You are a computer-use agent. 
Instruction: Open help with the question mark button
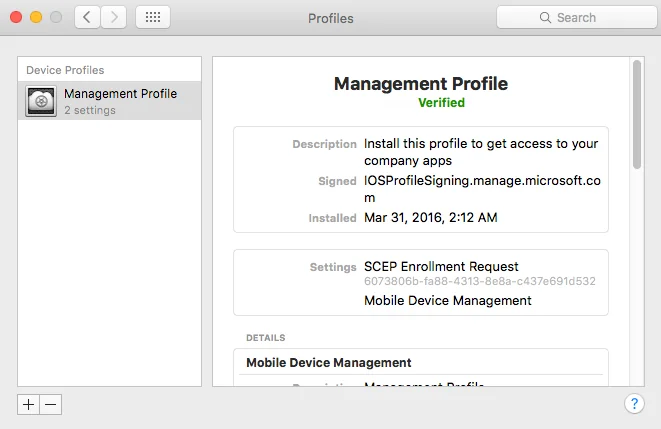pyautogui.click(x=634, y=404)
